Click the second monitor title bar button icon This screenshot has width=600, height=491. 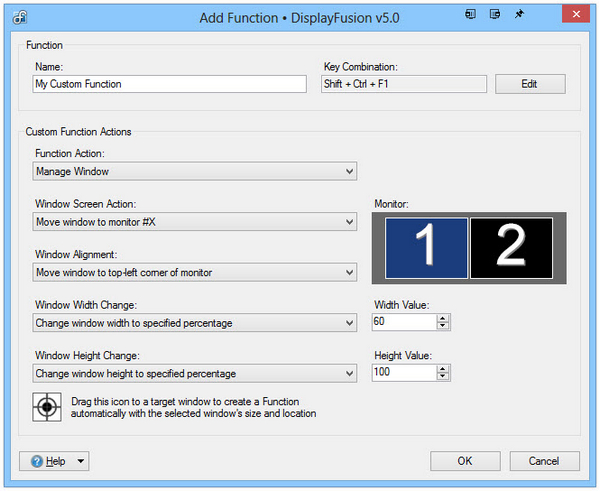495,15
